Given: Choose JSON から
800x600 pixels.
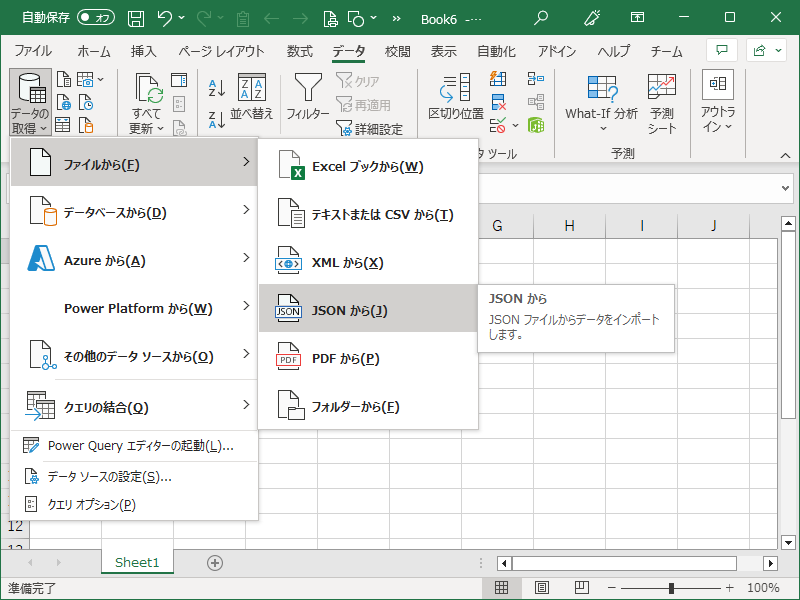Looking at the screenshot, I should (368, 308).
